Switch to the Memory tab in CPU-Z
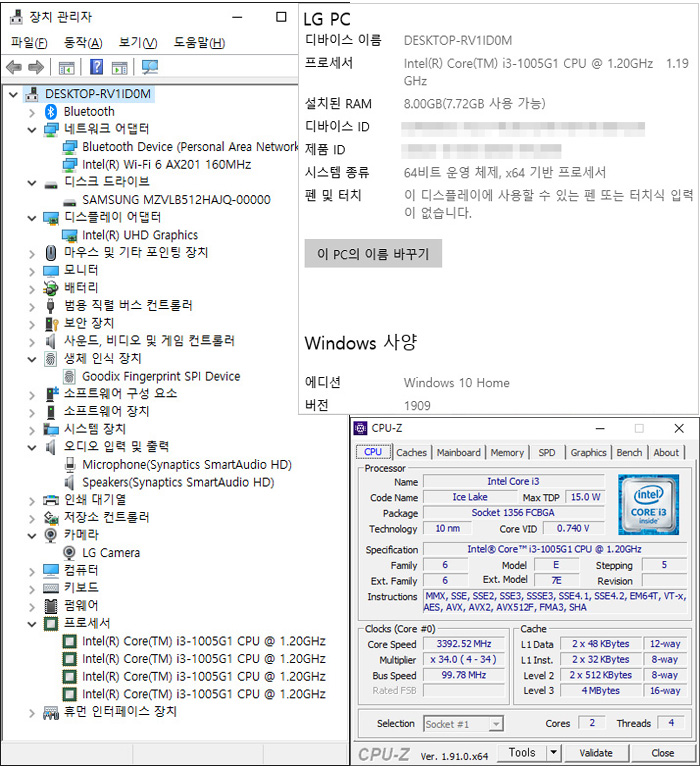This screenshot has height=768, width=700. pos(507,453)
